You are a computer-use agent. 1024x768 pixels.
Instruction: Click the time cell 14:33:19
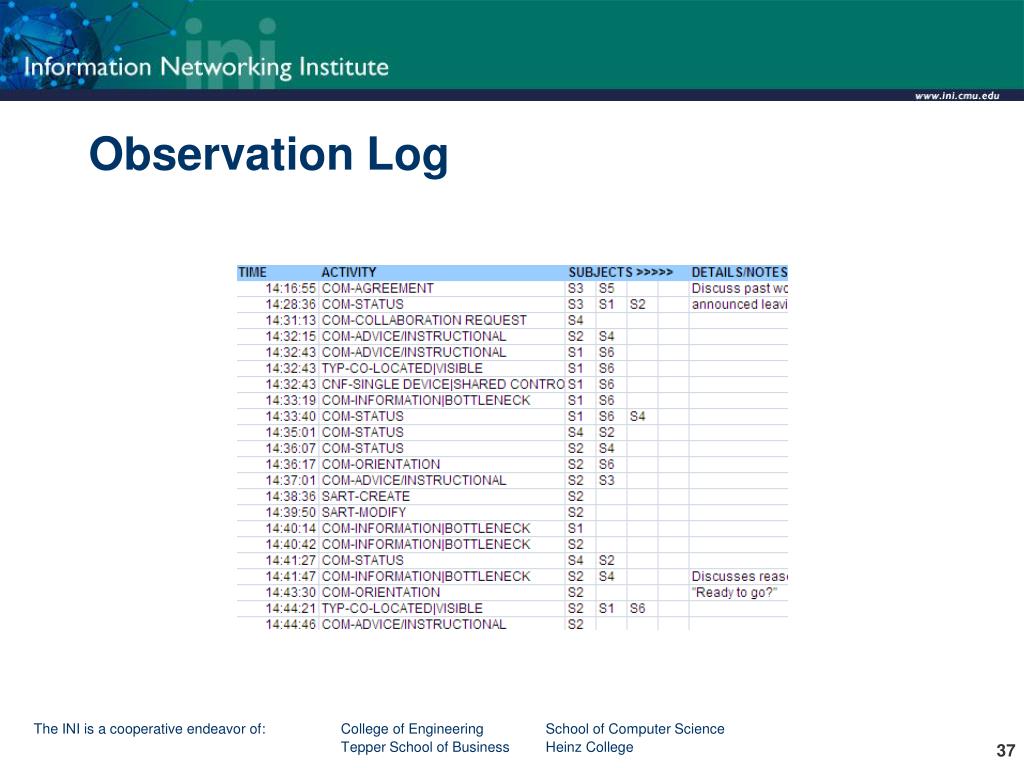click(x=290, y=400)
